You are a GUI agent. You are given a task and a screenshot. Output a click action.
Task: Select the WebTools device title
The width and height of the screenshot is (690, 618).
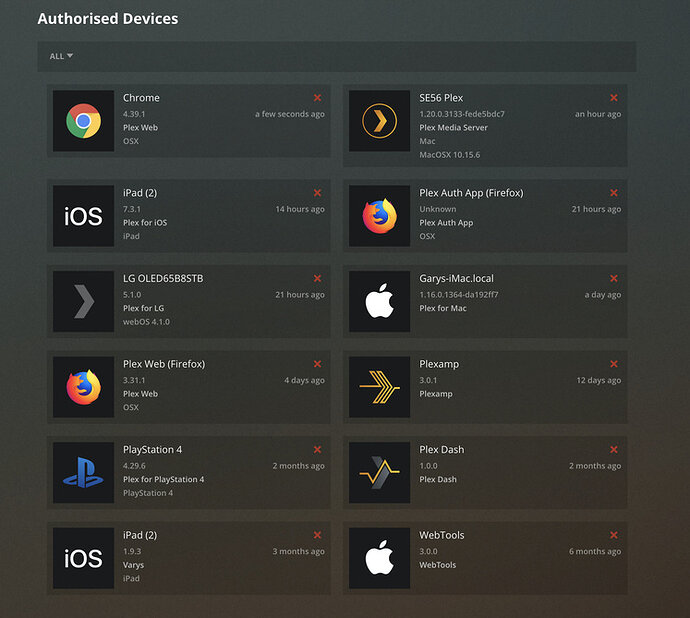(x=442, y=535)
